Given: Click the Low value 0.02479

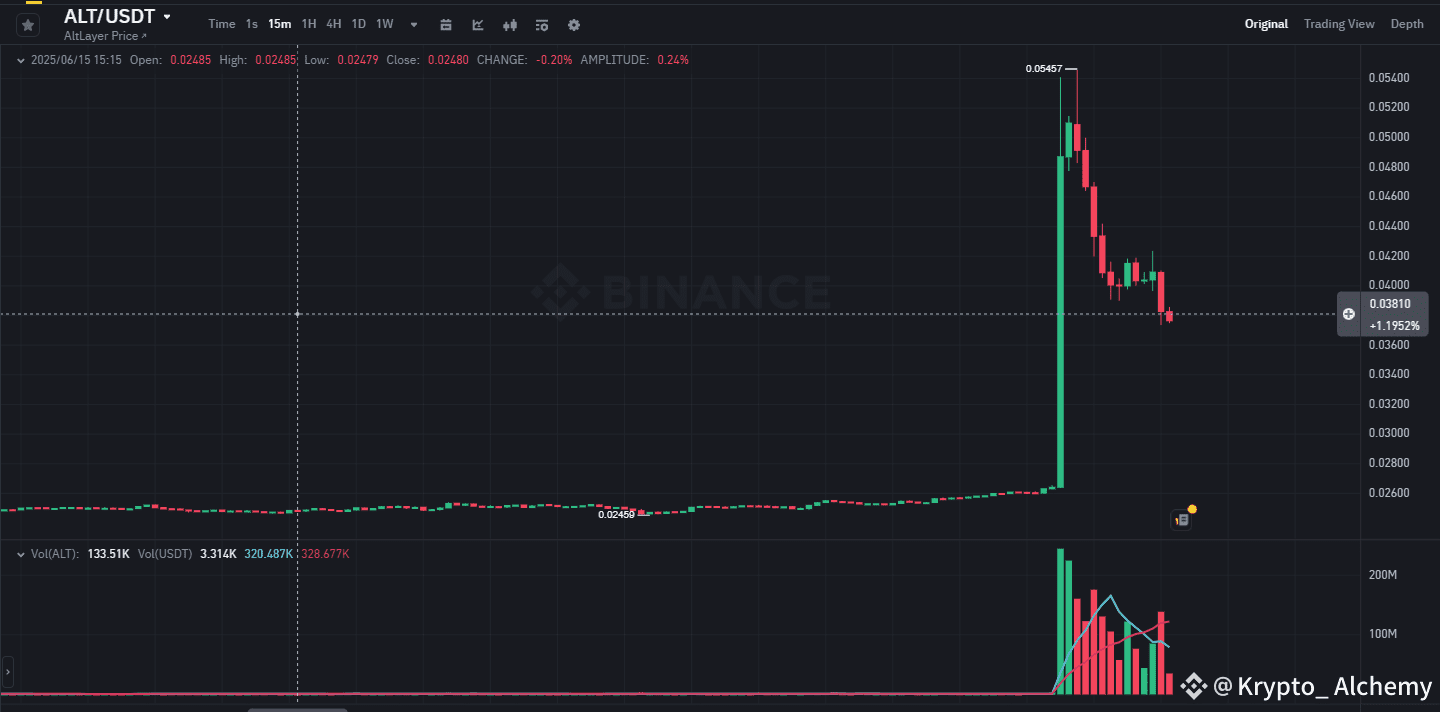Looking at the screenshot, I should pos(357,60).
